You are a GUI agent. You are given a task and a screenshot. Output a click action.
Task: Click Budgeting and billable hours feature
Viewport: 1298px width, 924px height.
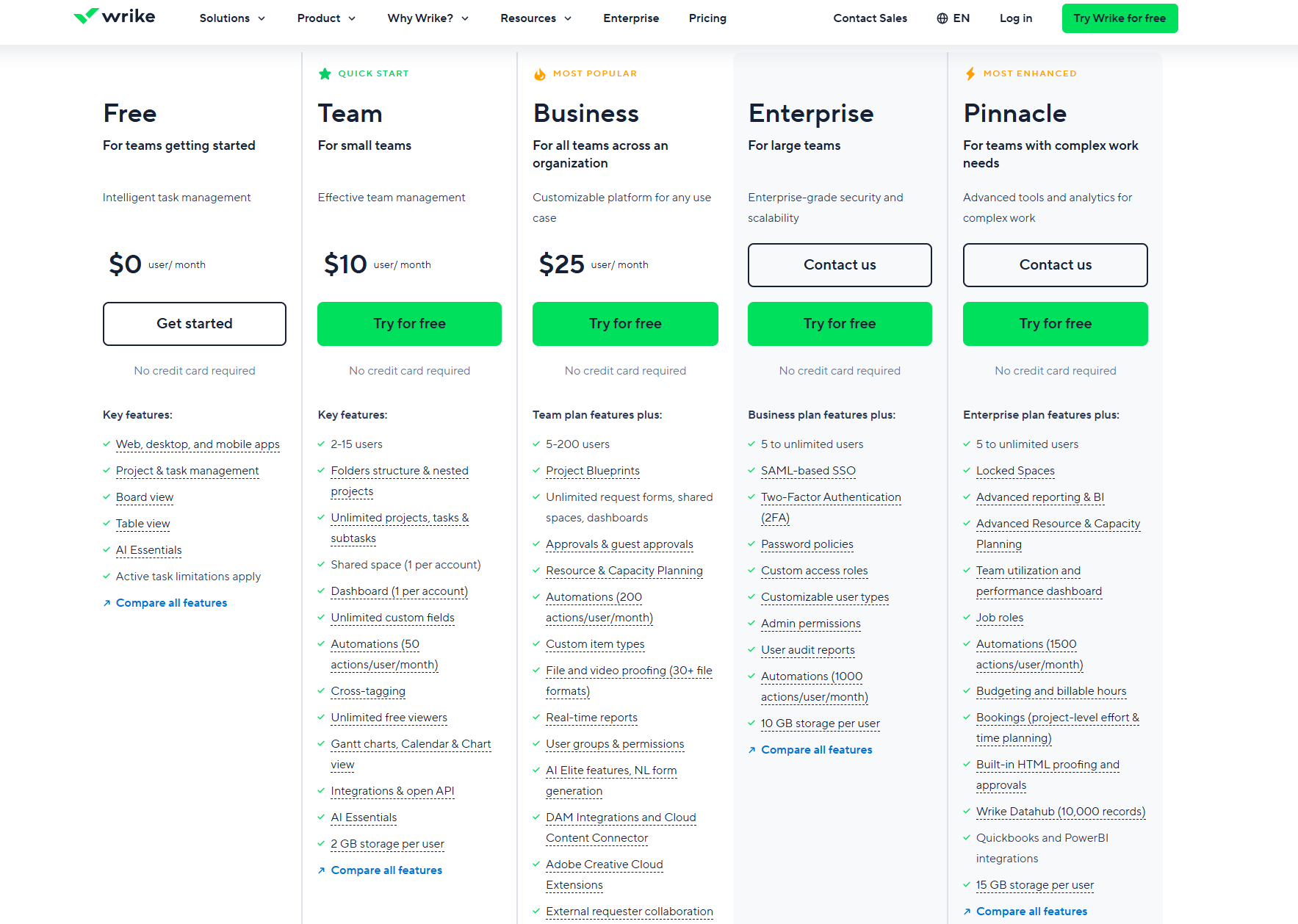[1051, 691]
